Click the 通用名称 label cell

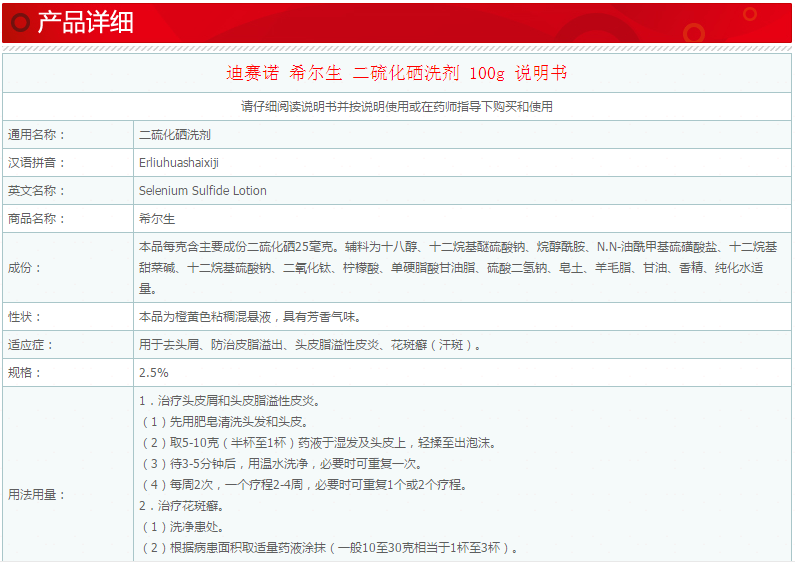(68, 135)
